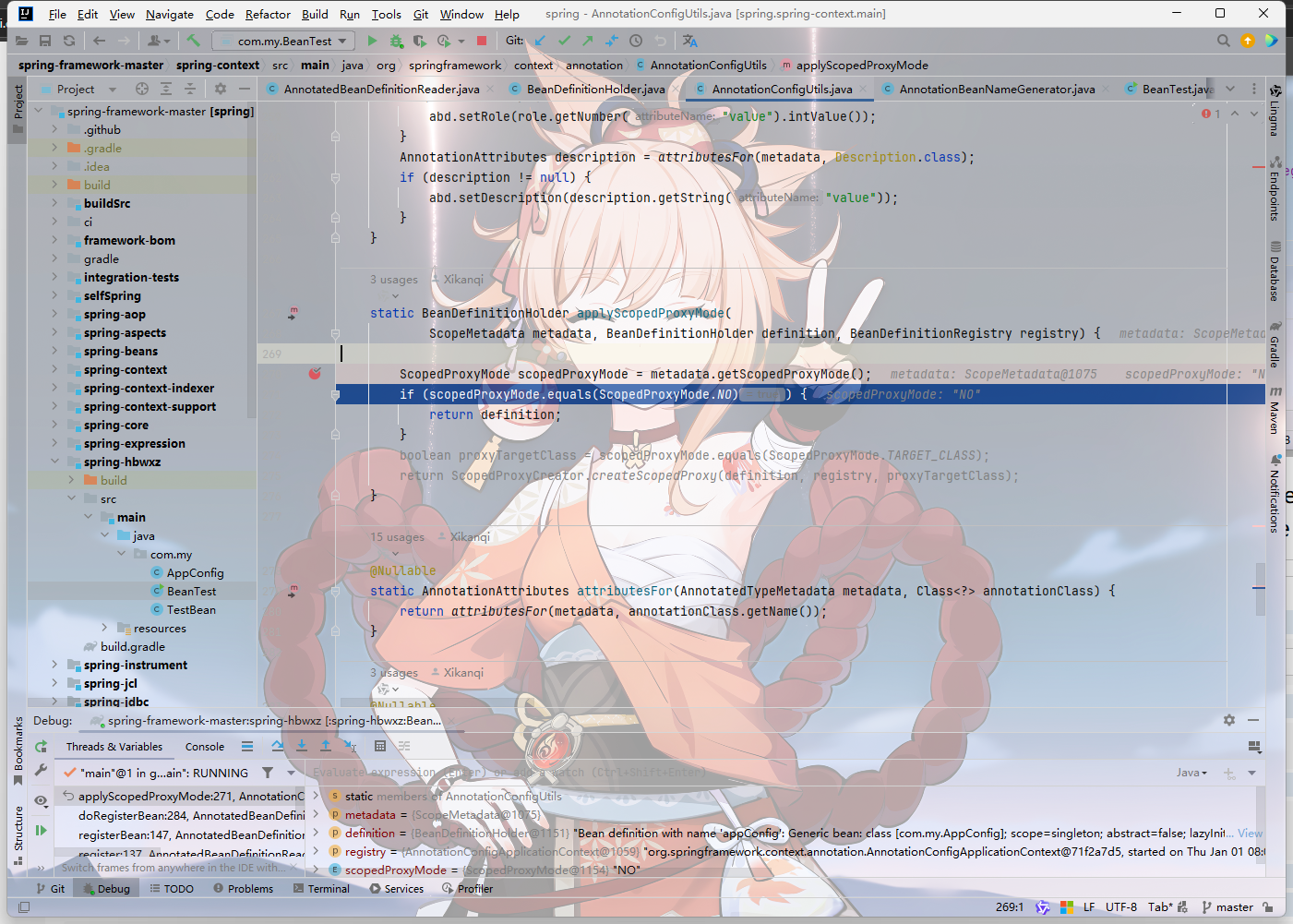The image size is (1293, 924).
Task: Toggle line breakpoint at scopedProxyMode line
Action: point(315,374)
